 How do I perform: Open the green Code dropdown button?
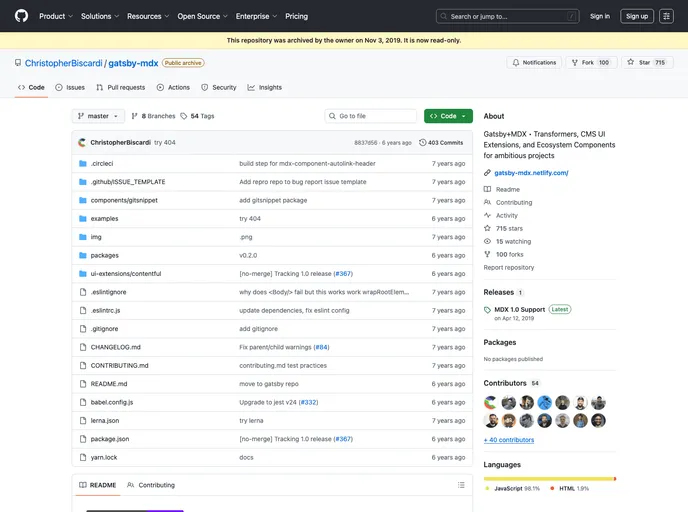pos(448,116)
